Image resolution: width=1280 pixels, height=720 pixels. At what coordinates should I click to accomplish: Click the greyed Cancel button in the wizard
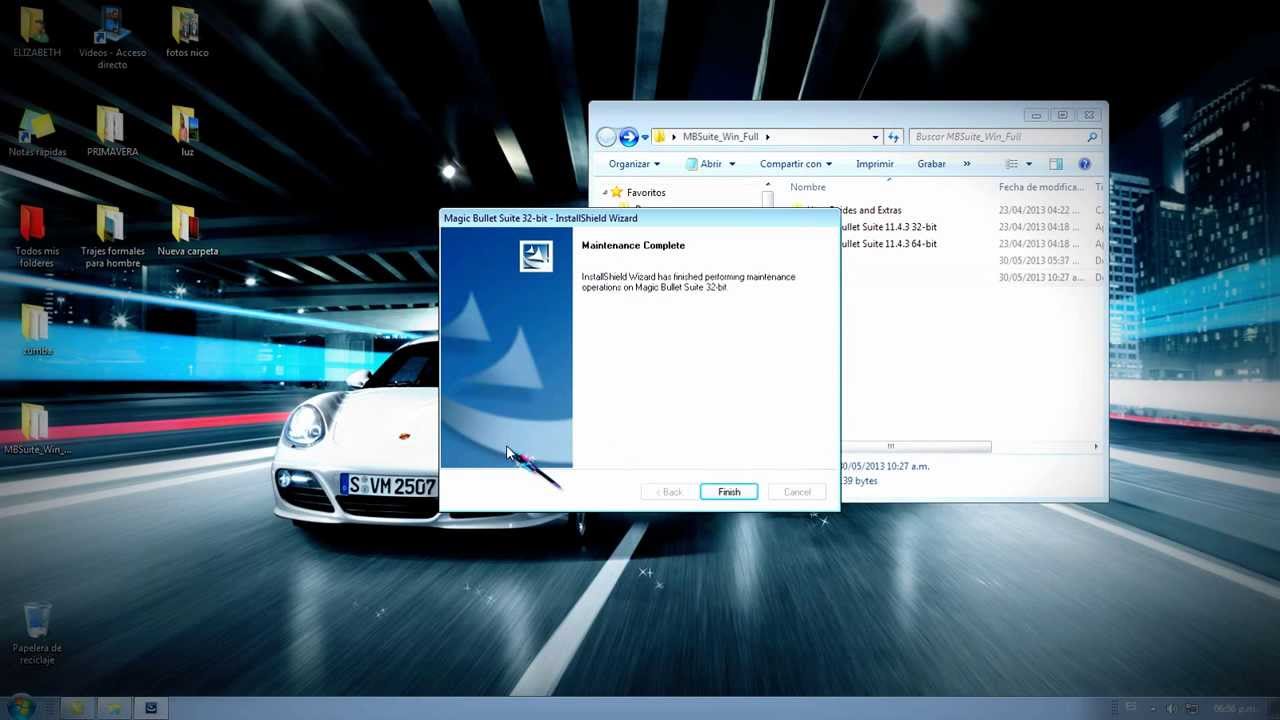pos(797,492)
